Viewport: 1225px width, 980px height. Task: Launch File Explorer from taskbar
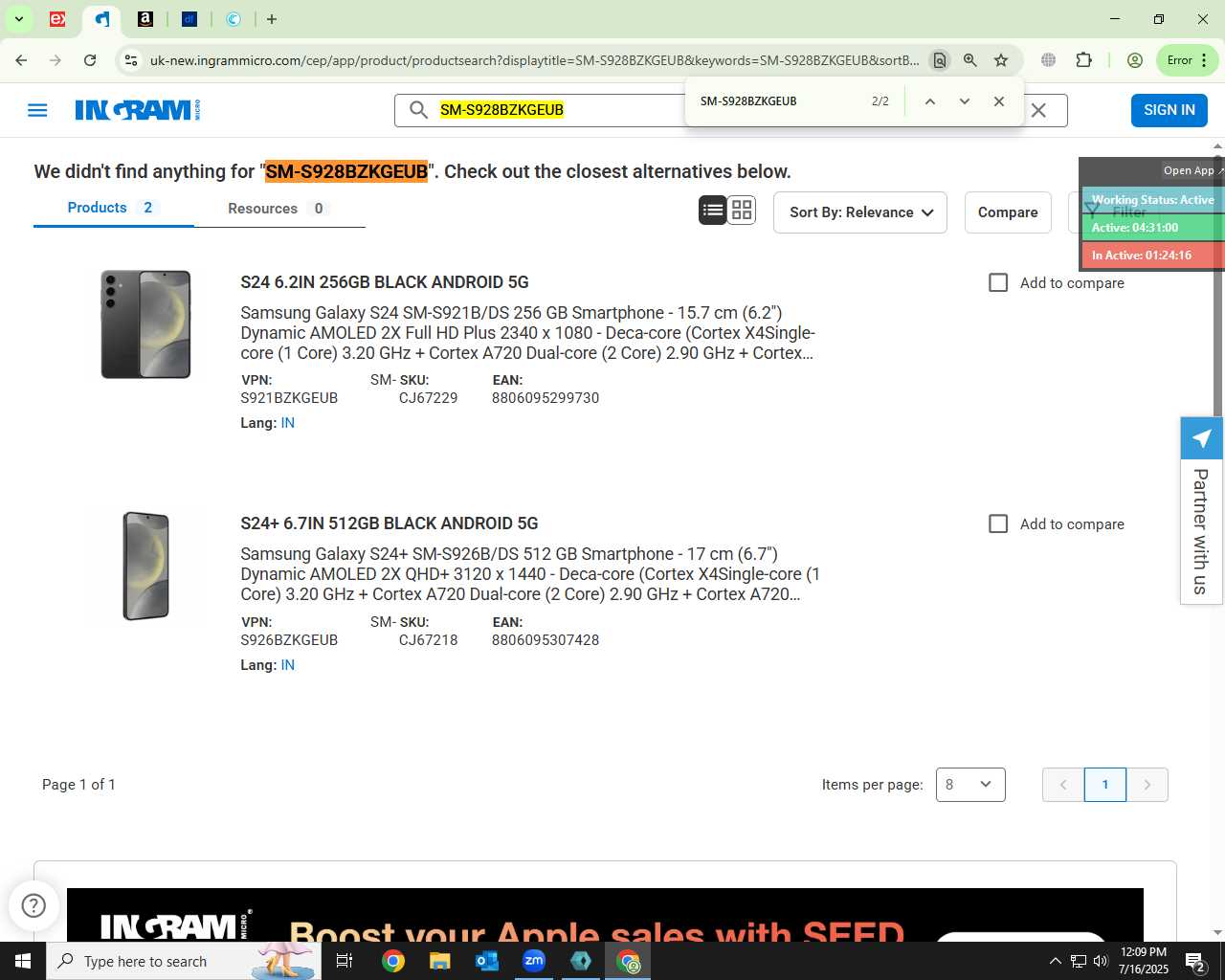point(439,961)
